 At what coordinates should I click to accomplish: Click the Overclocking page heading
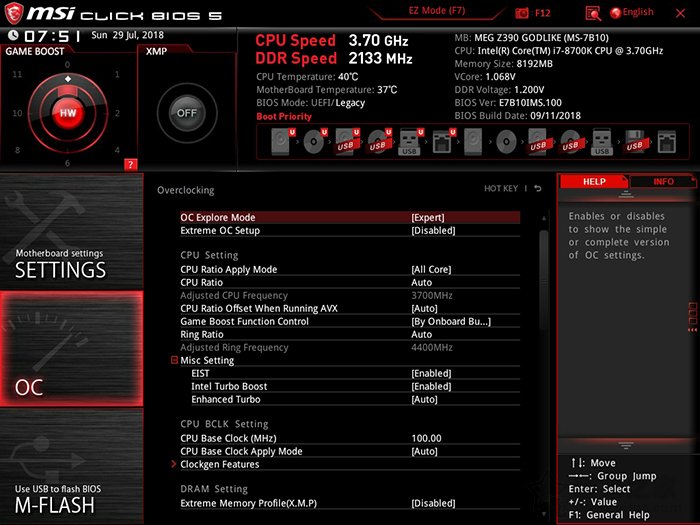coord(185,190)
